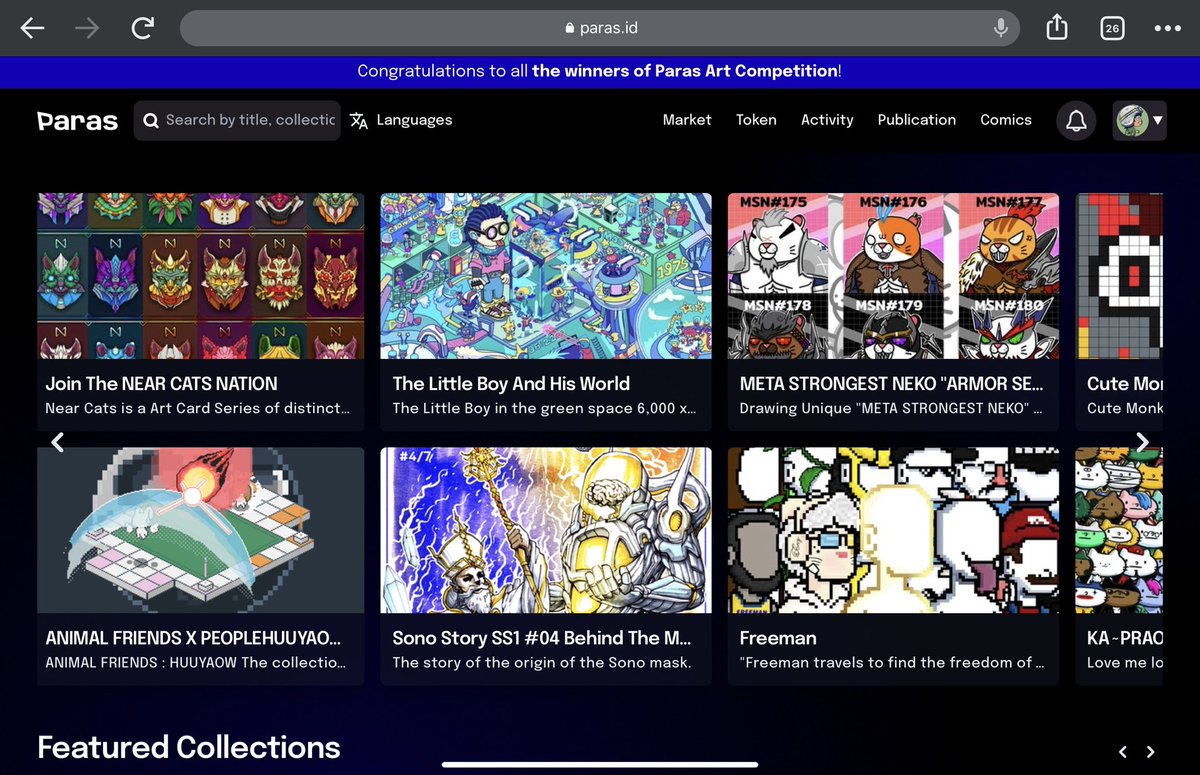This screenshot has height=775, width=1200.
Task: Click the KA-PRAO cats thumbnail
Action: click(1119, 530)
